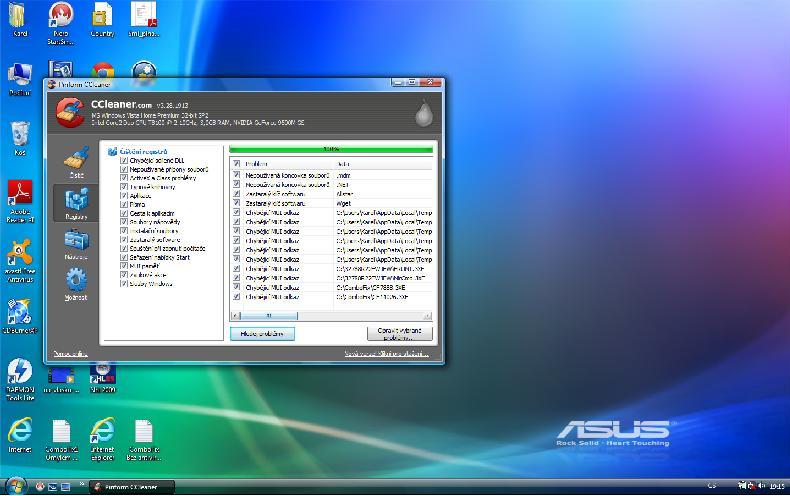
Task: Click the Windows Start orb
Action: [16, 486]
